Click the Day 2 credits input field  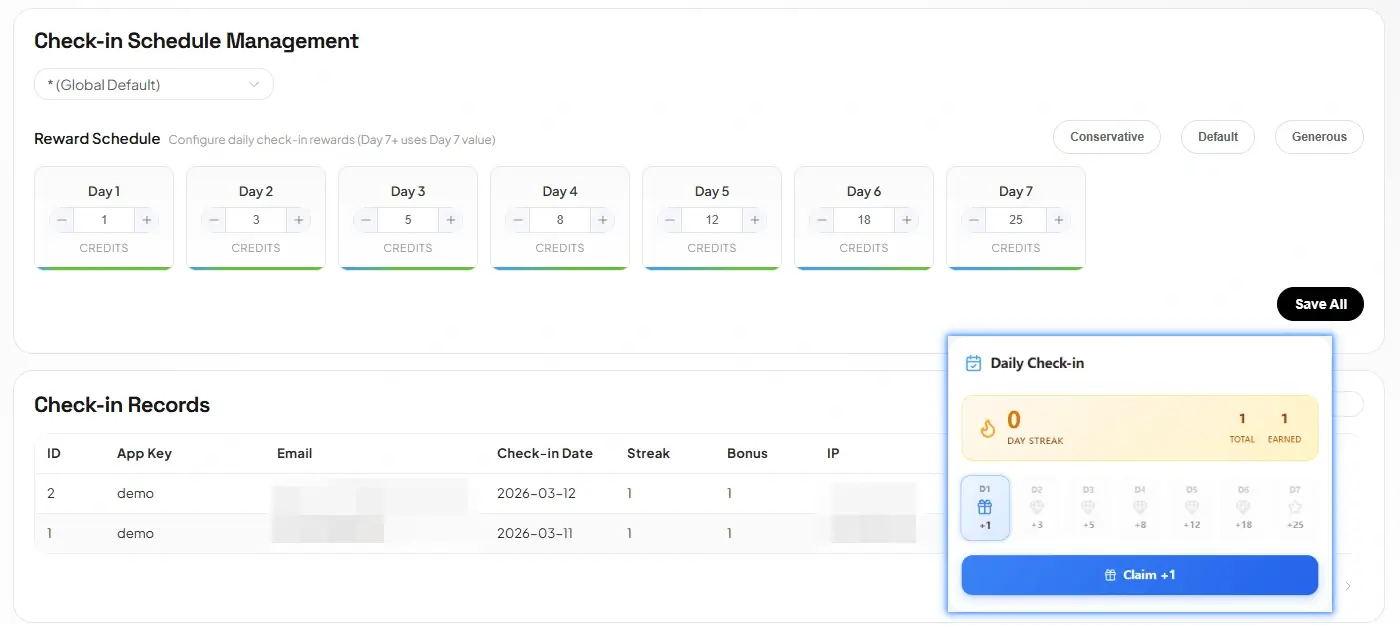pos(256,219)
